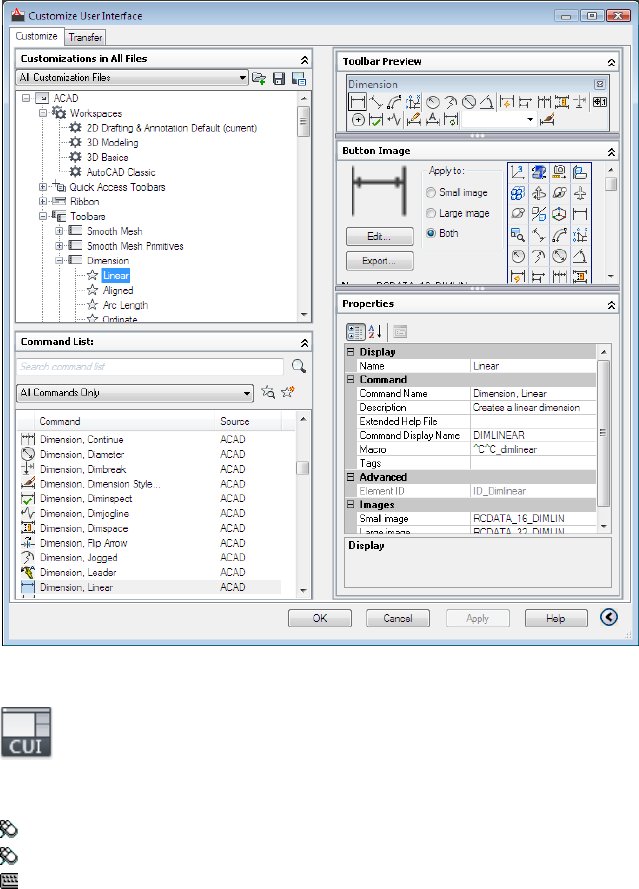
Task: Click Dimension Style brush icon in Toolbar Preview
Action: [x=547, y=119]
